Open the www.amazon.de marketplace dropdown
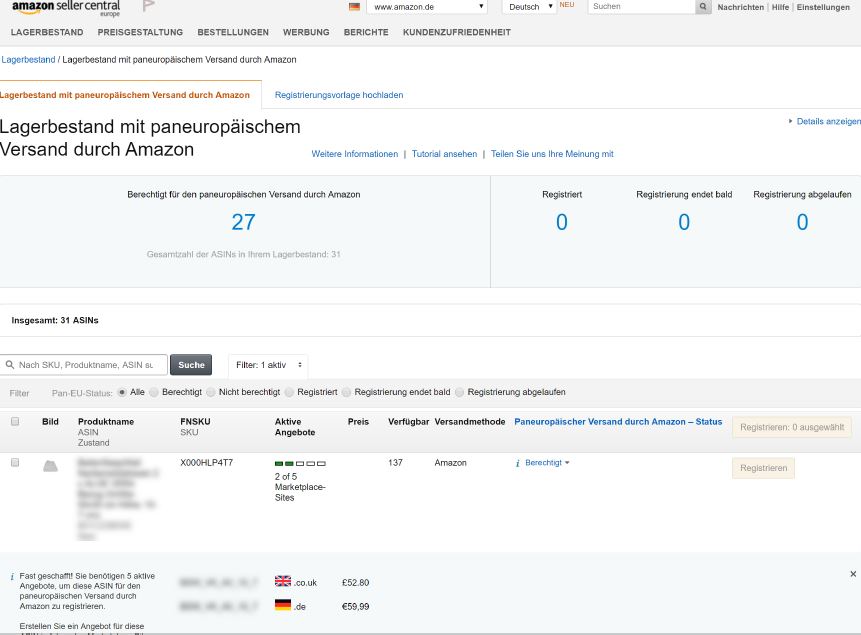The image size is (861, 635). pyautogui.click(x=427, y=7)
